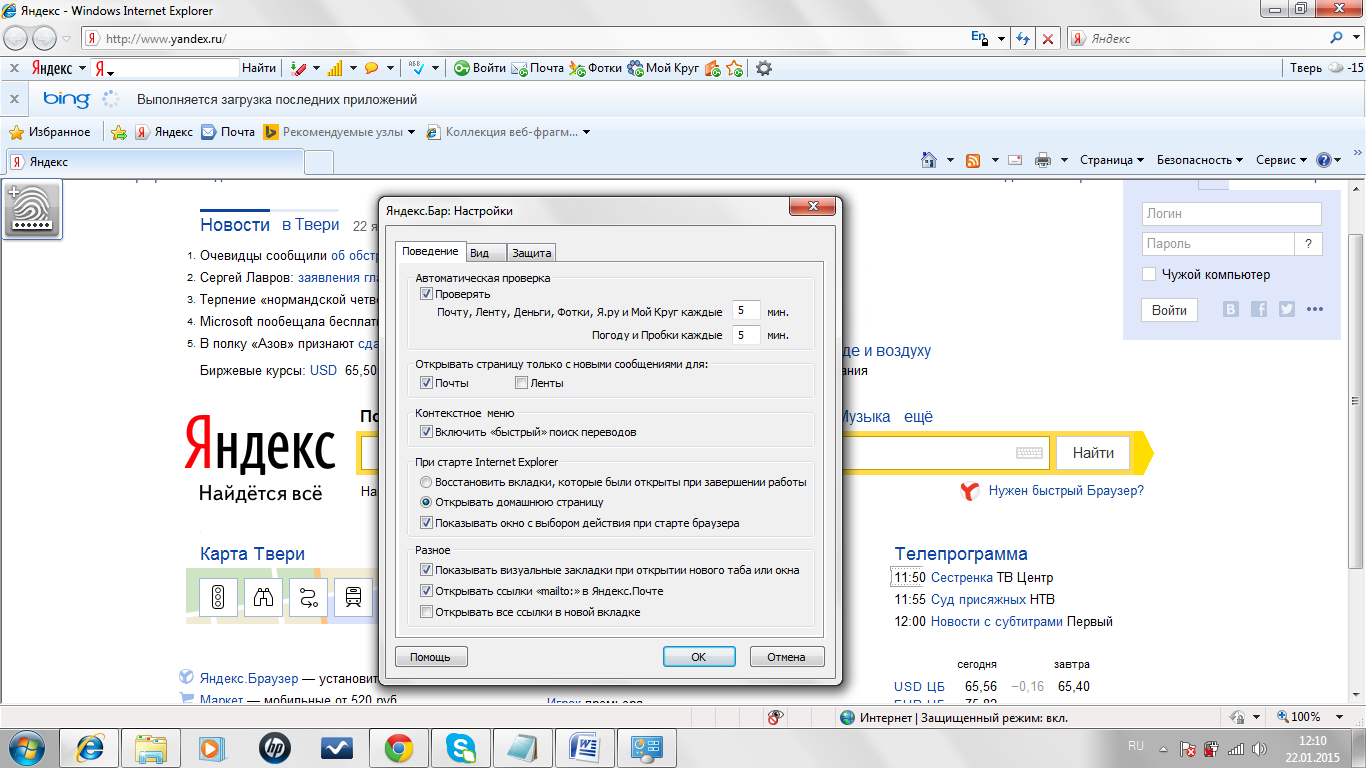Image resolution: width=1366 pixels, height=768 pixels.
Task: Open Windows Explorer folder in taskbar
Action: click(151, 747)
